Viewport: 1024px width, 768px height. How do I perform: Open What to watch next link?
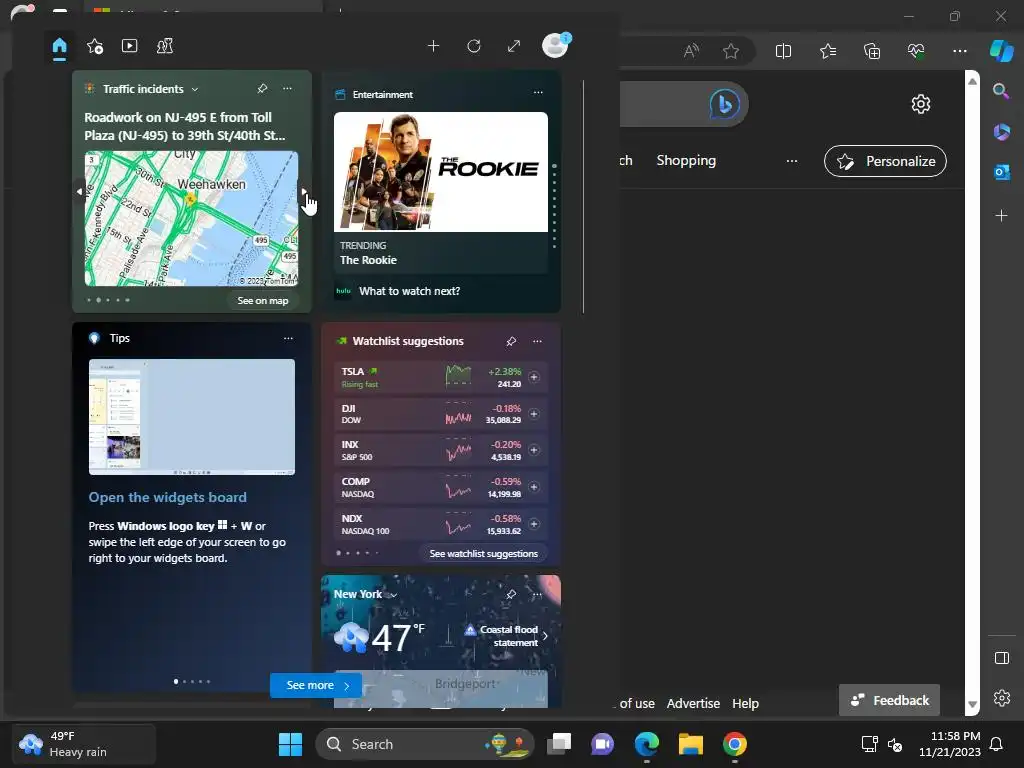pos(409,291)
